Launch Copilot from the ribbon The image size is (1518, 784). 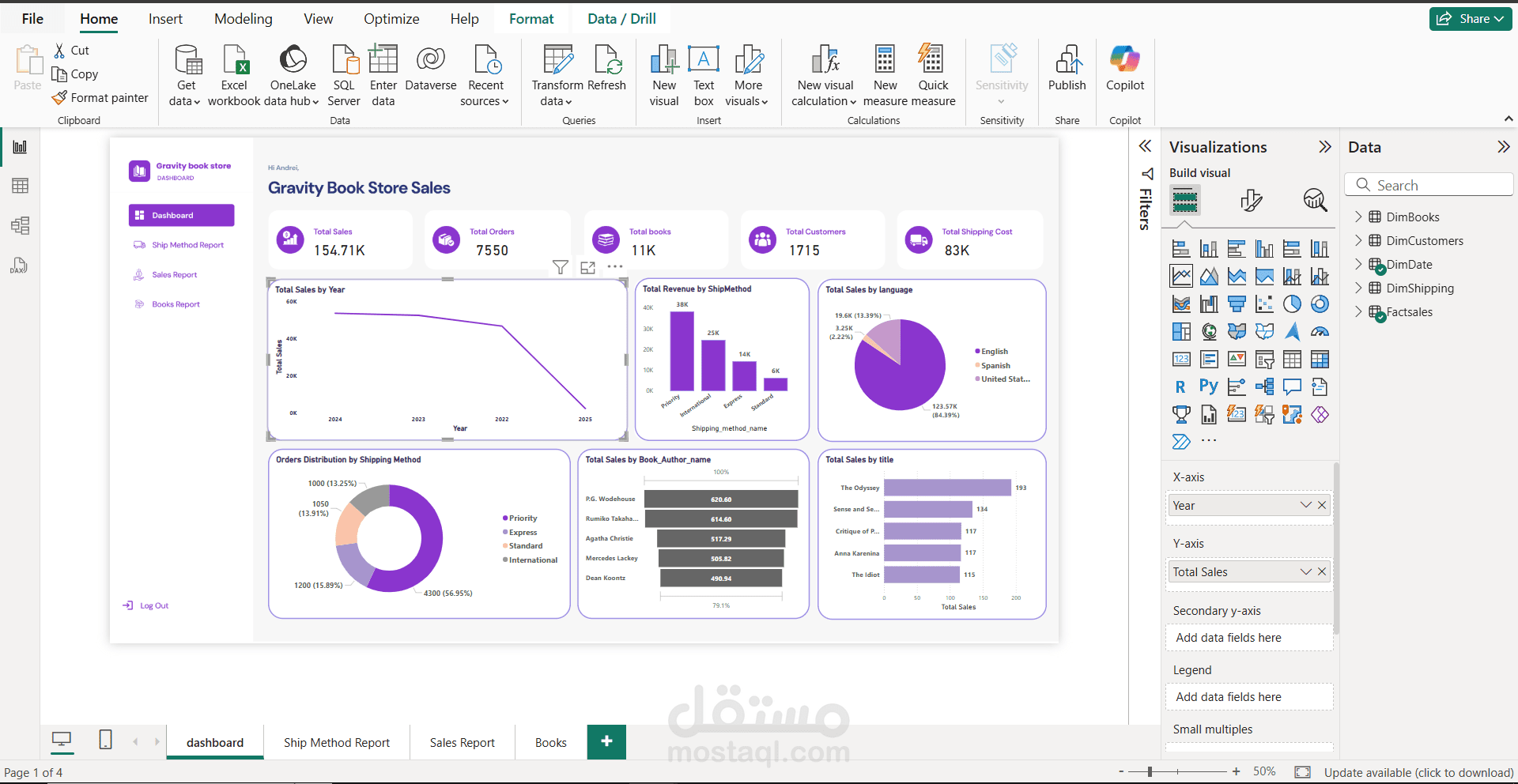pos(1125,68)
